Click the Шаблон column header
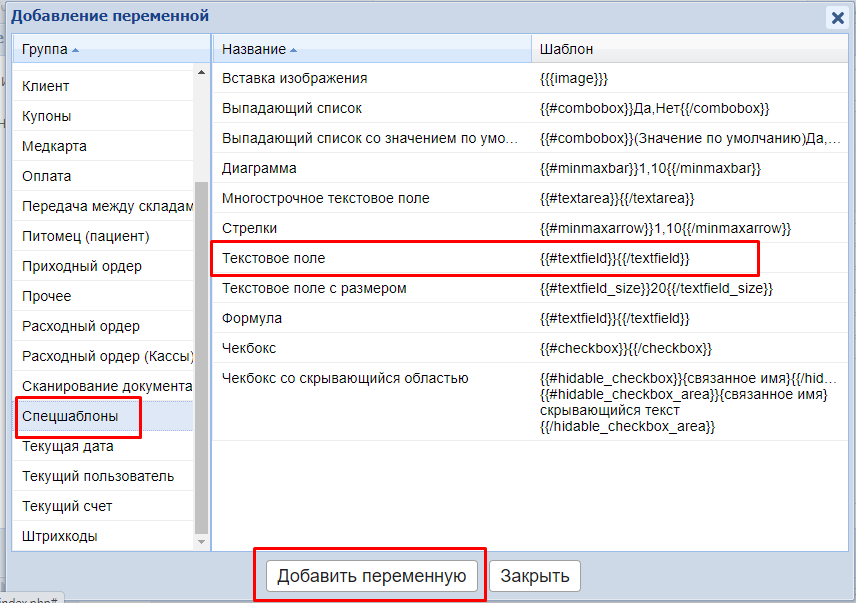 (x=566, y=49)
